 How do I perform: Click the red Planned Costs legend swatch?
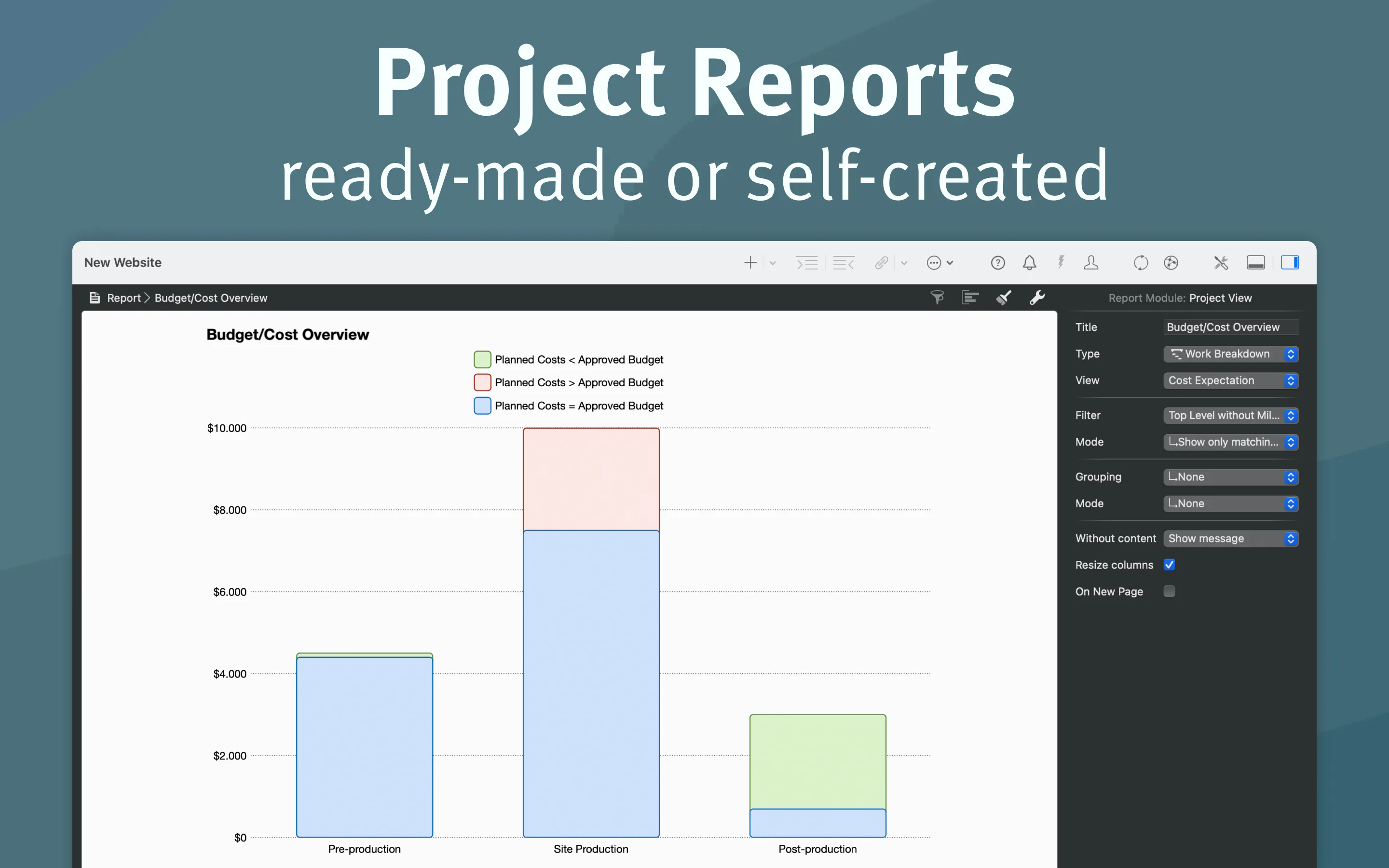click(x=482, y=382)
